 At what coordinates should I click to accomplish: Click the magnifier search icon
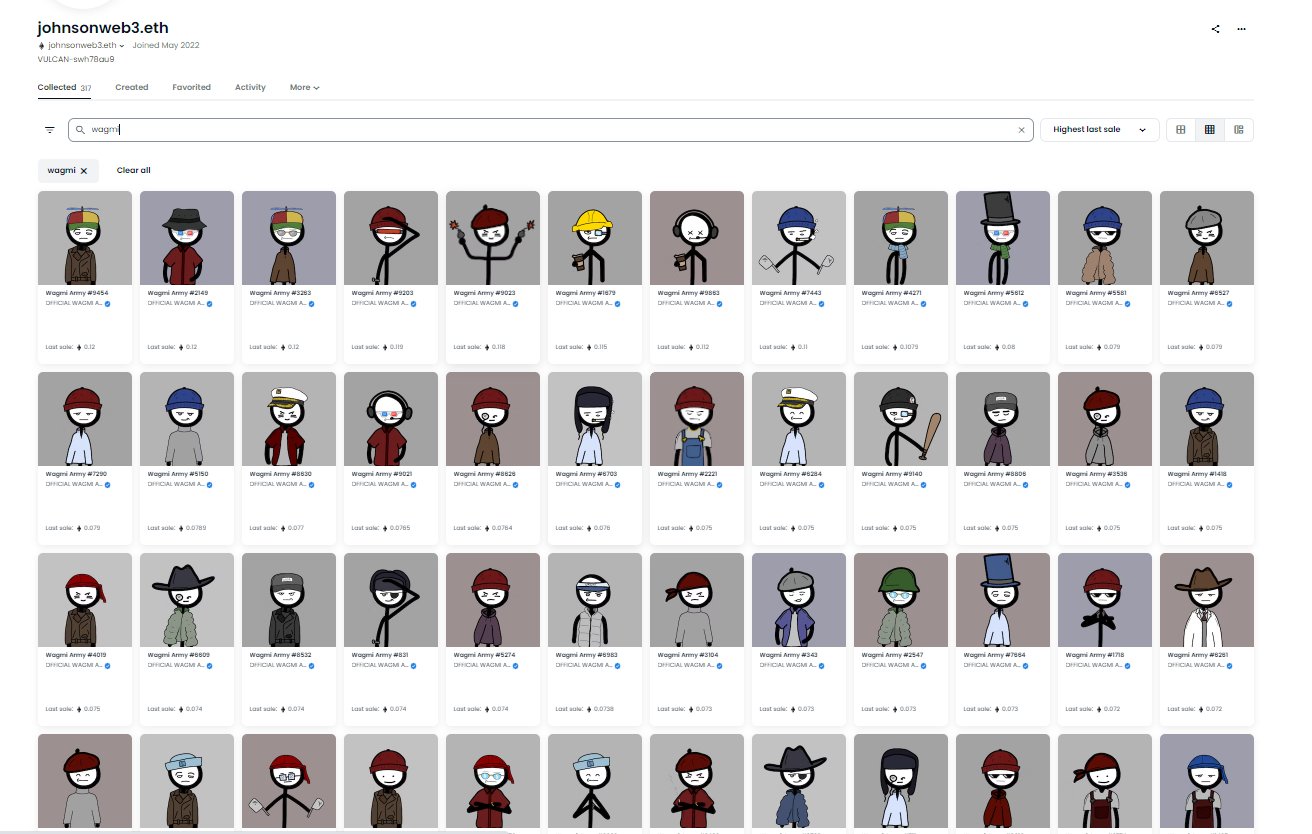(80, 130)
